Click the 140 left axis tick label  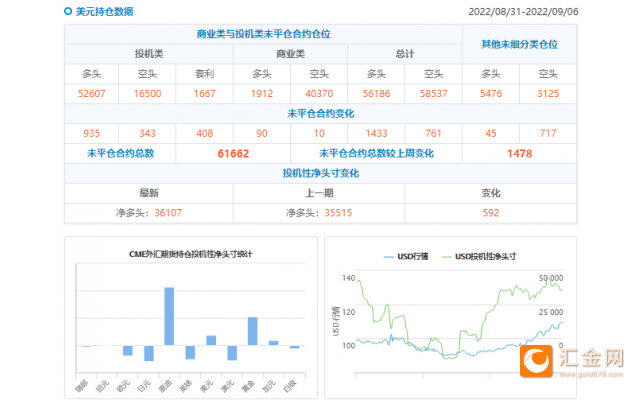pyautogui.click(x=349, y=278)
